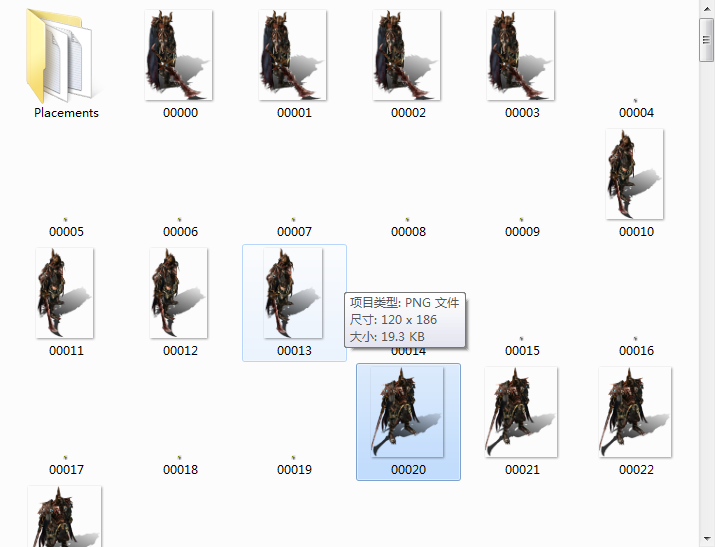Click the scrollbar up arrow
Image resolution: width=715 pixels, height=547 pixels.
707,9
